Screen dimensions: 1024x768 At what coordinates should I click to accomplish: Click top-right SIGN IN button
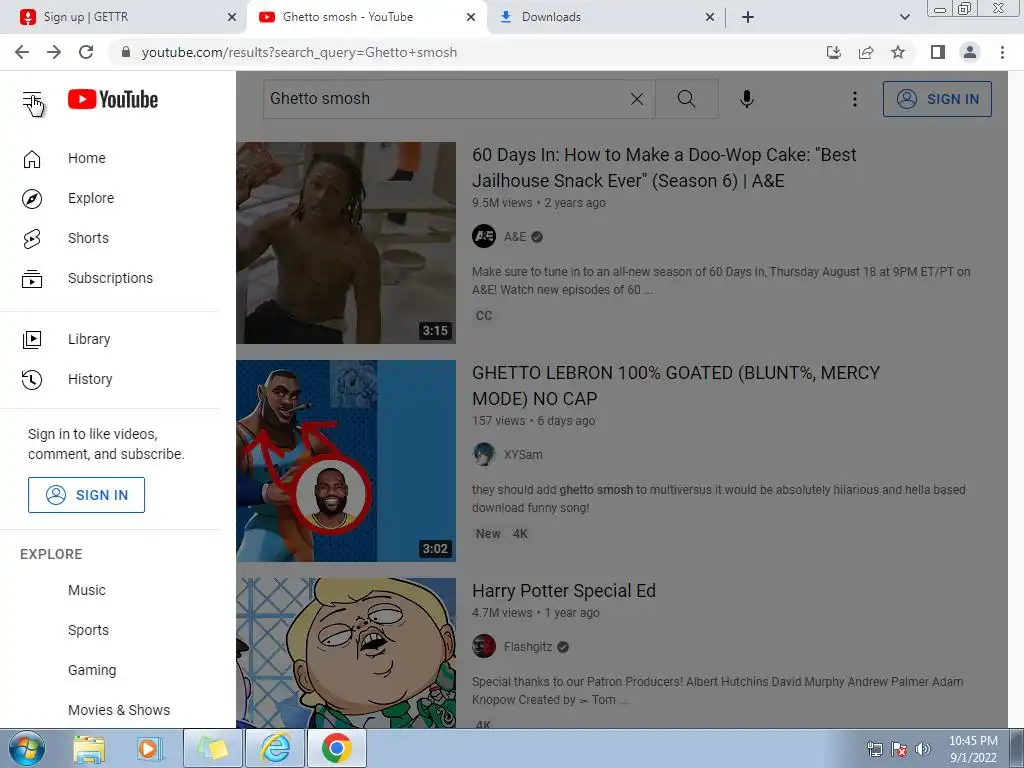click(937, 99)
